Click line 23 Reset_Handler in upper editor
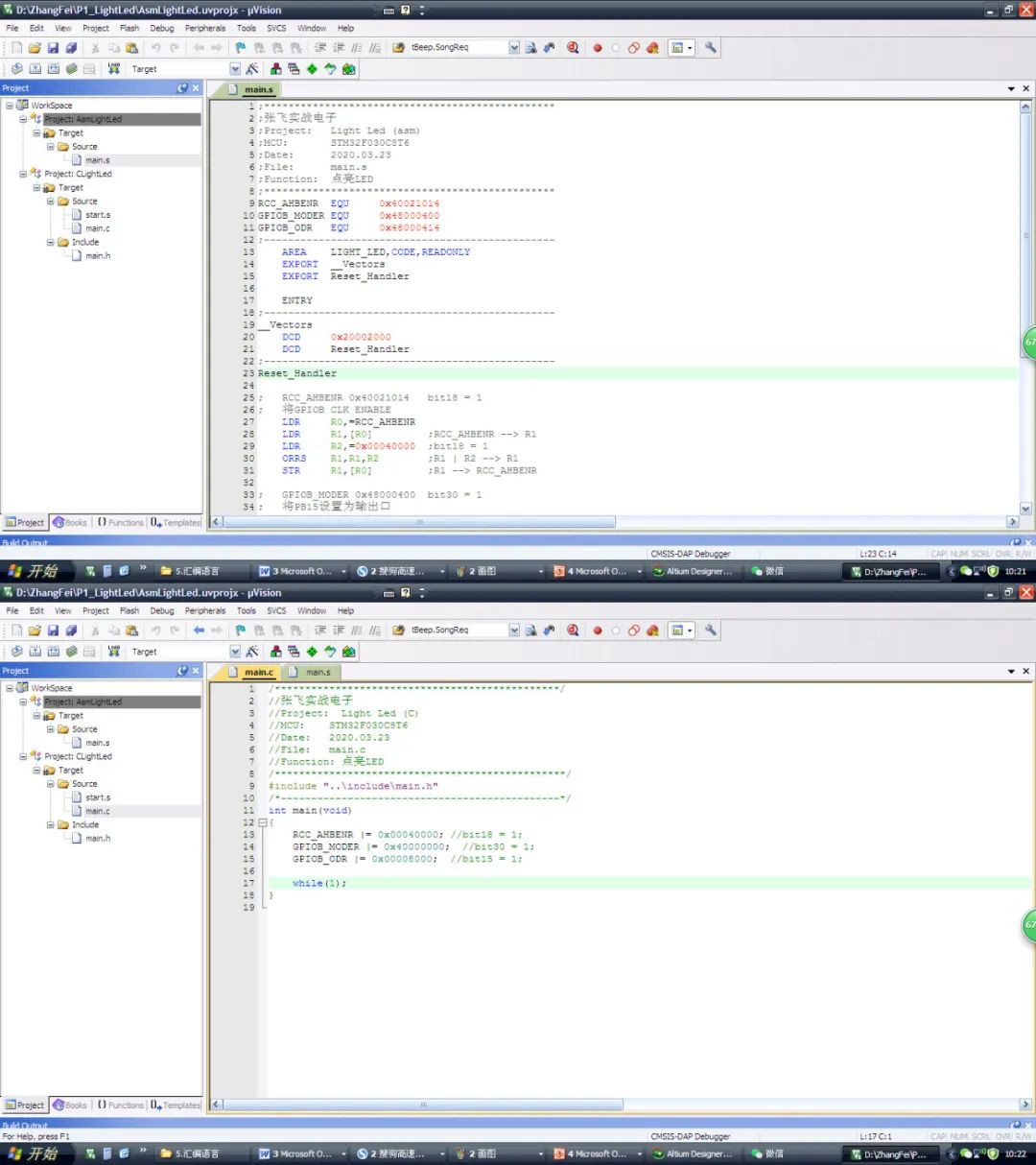Image resolution: width=1036 pixels, height=1165 pixels. point(296,373)
